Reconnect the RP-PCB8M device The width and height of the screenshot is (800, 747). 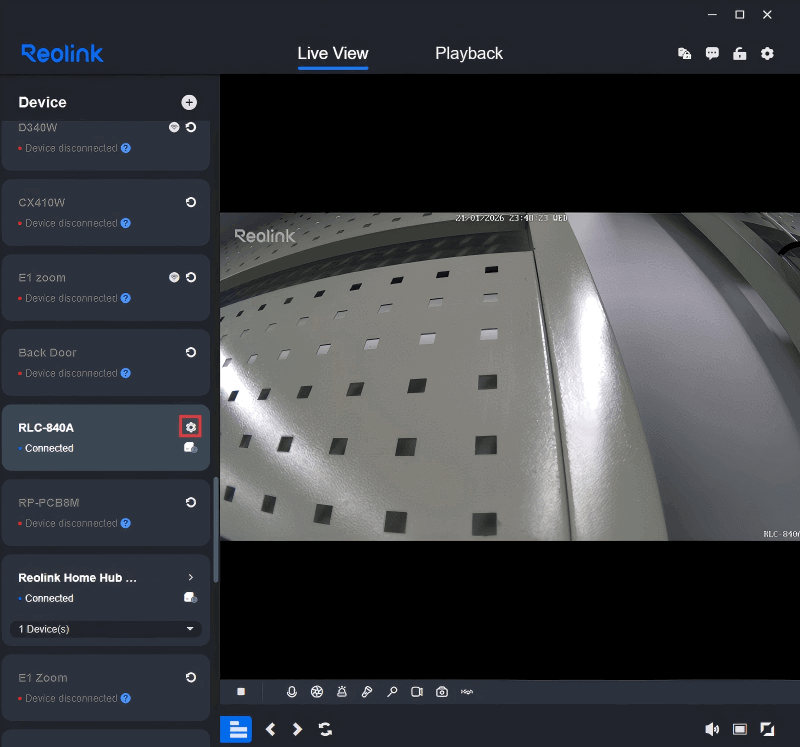click(191, 502)
